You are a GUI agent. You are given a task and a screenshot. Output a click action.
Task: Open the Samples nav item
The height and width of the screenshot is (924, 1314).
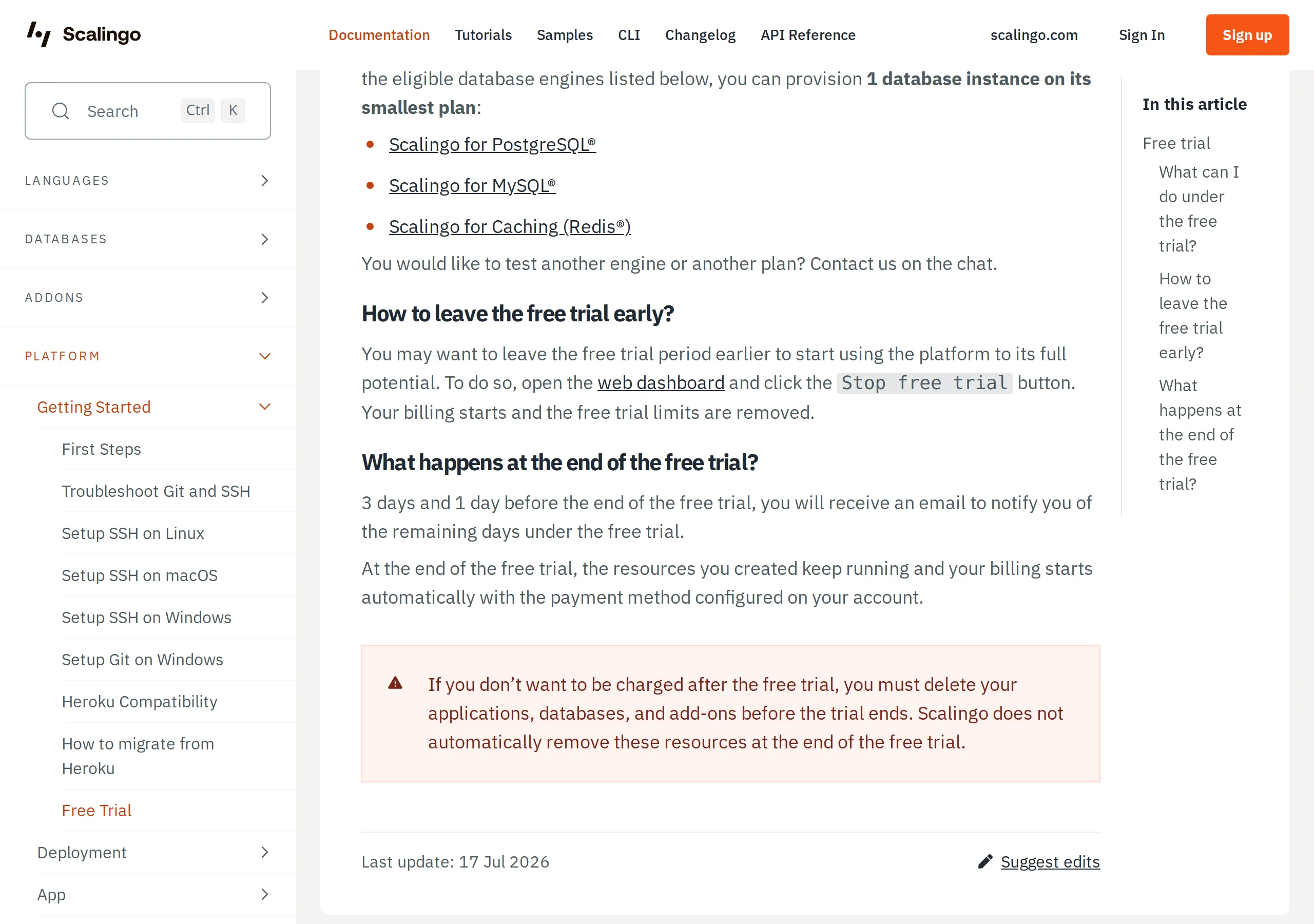[564, 35]
